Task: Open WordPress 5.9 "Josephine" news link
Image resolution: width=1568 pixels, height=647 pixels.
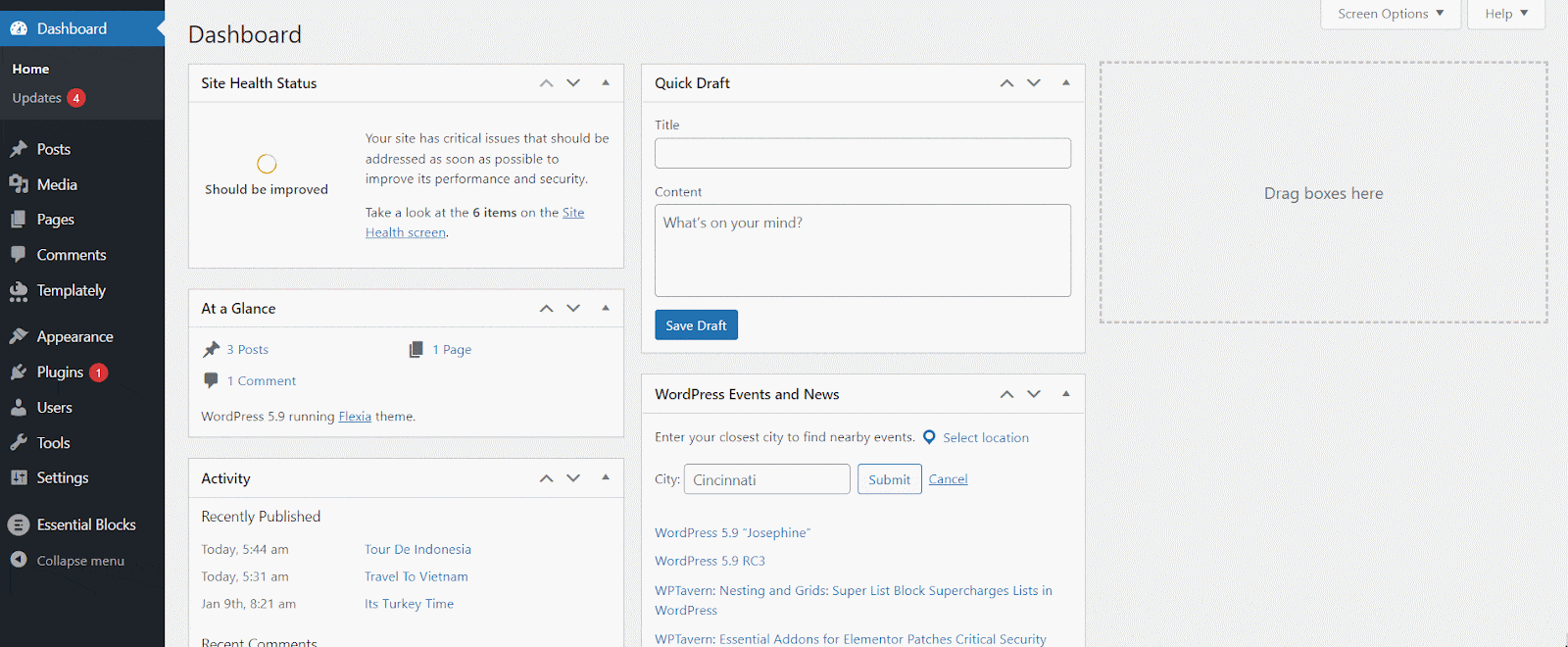Action: [732, 532]
